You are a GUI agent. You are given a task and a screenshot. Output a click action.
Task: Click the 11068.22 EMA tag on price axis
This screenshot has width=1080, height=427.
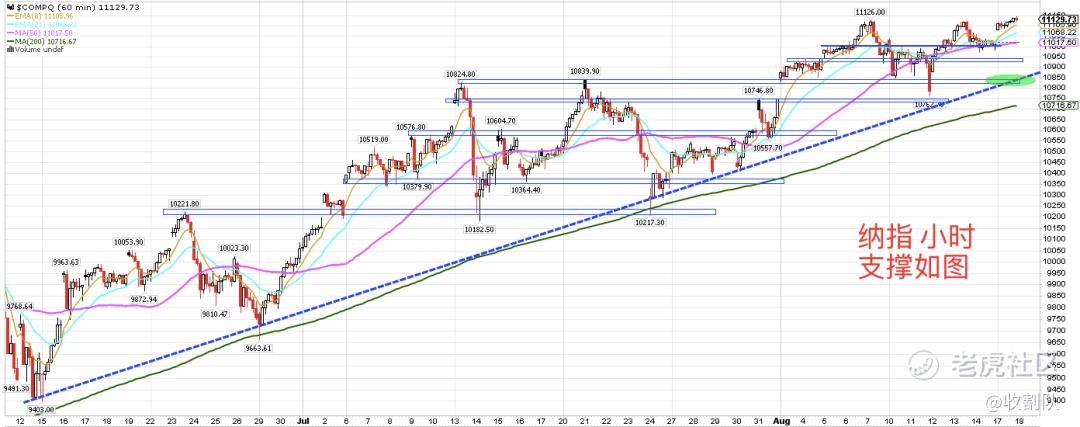(1060, 32)
